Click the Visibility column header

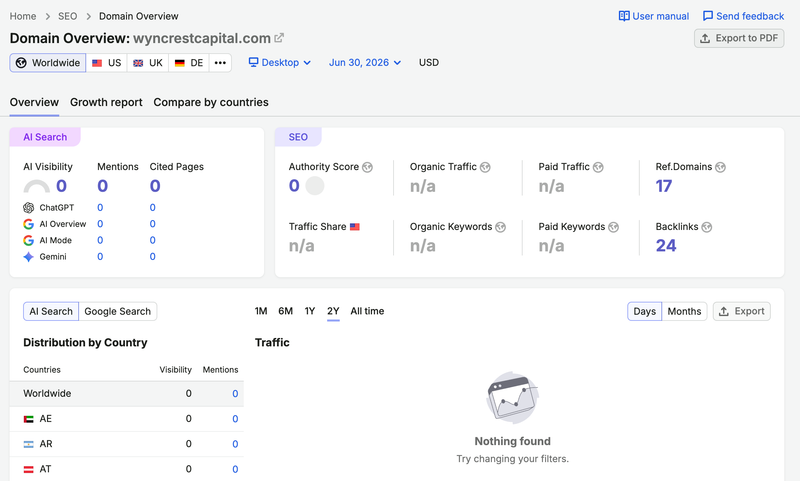point(176,370)
